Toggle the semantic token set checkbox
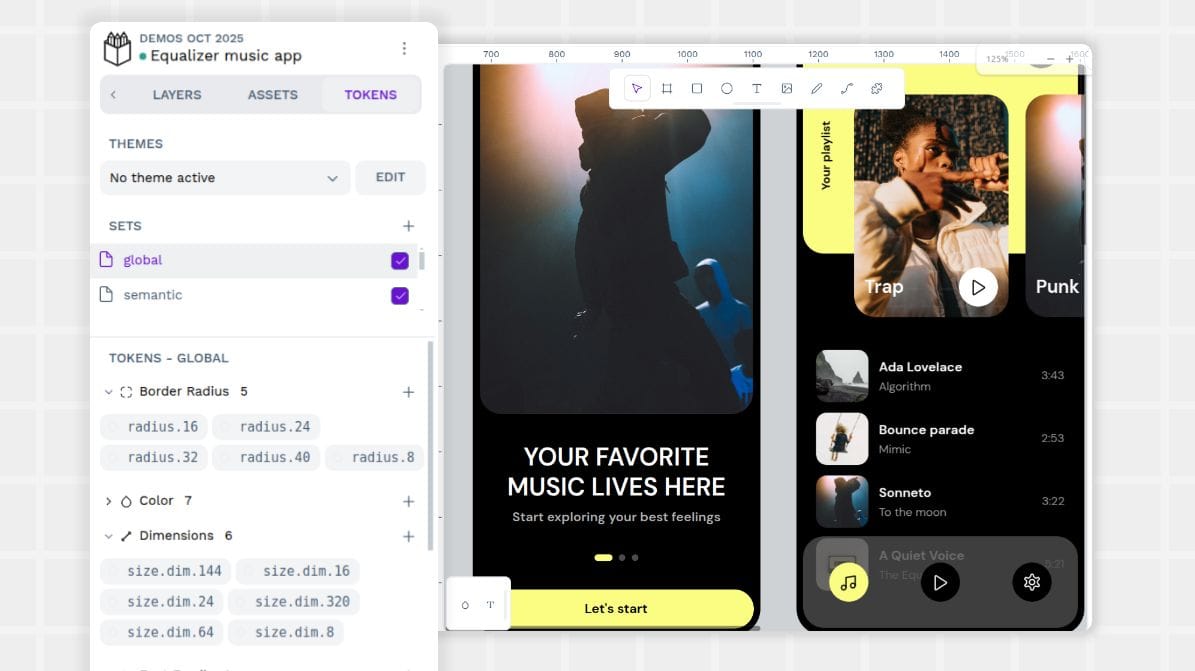Screen dimensions: 1195x671 (399, 295)
